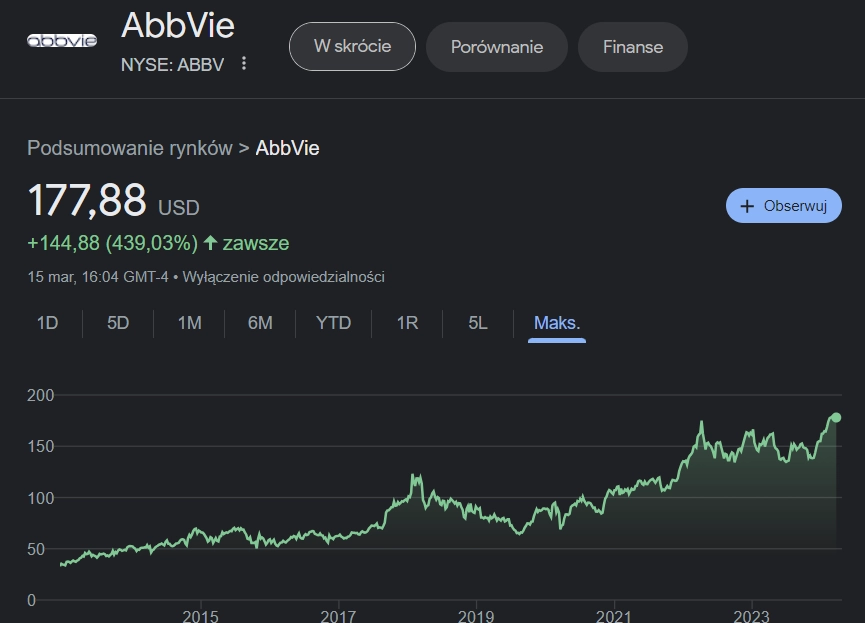This screenshot has height=623, width=865.
Task: Open the Finanse tab
Action: pyautogui.click(x=633, y=47)
